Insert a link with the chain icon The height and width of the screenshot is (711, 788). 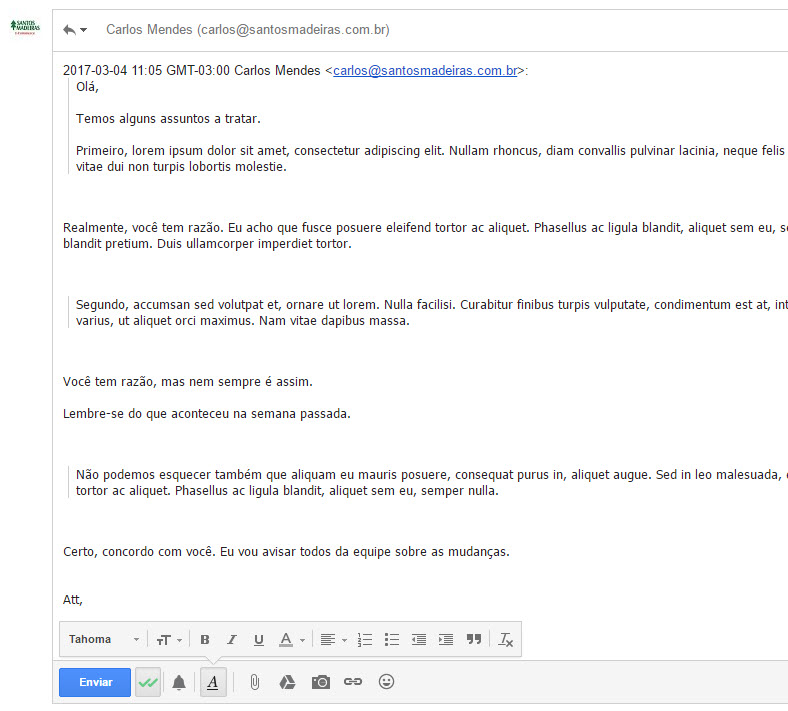tap(353, 682)
